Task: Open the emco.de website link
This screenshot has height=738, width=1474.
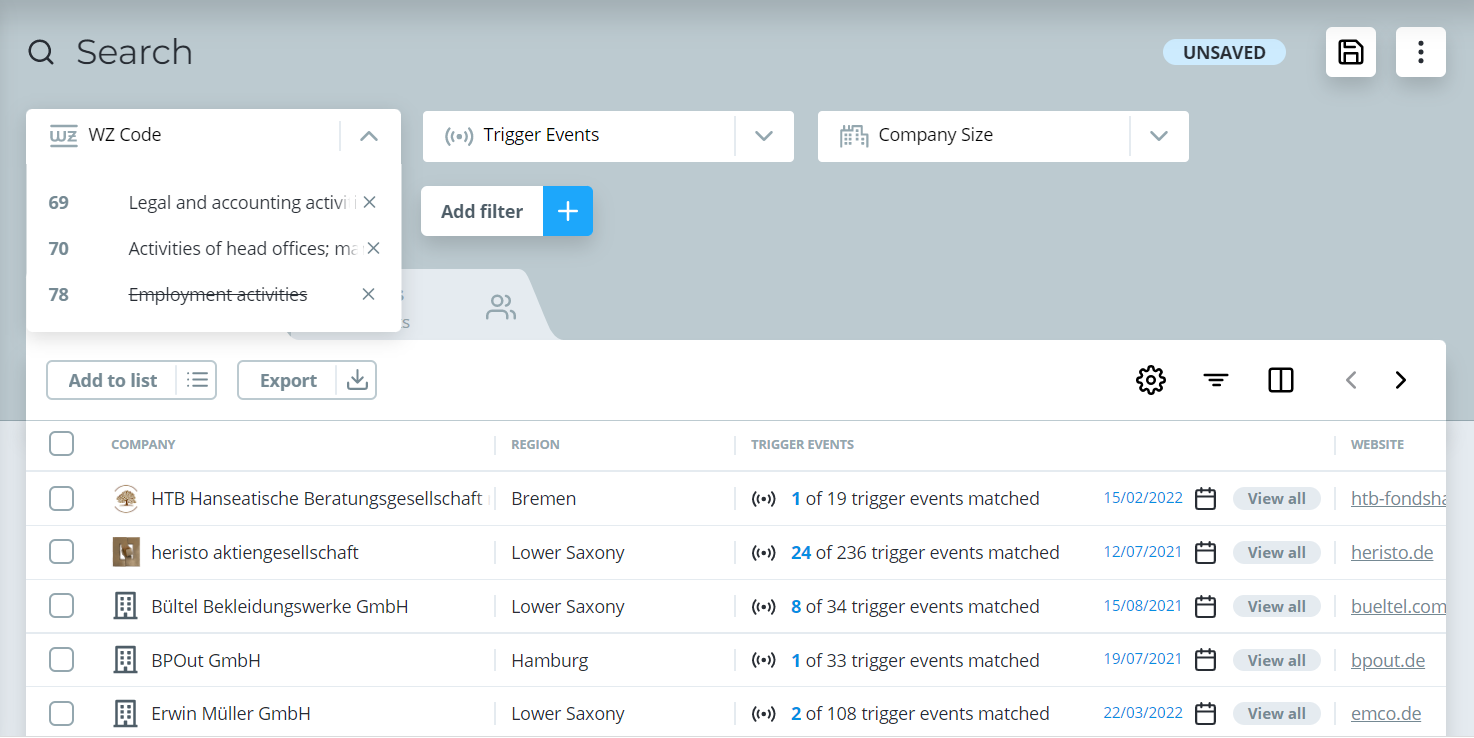Action: click(x=1386, y=713)
